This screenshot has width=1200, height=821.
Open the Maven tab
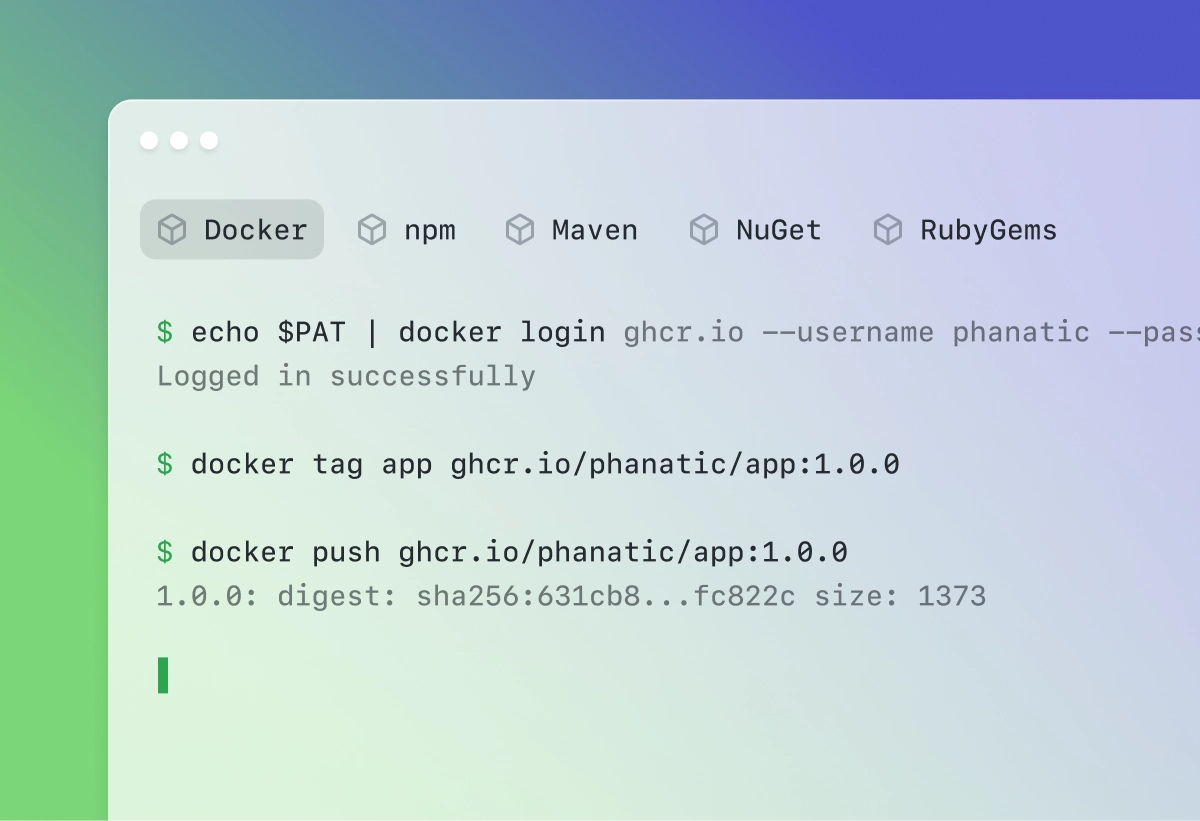[x=572, y=230]
